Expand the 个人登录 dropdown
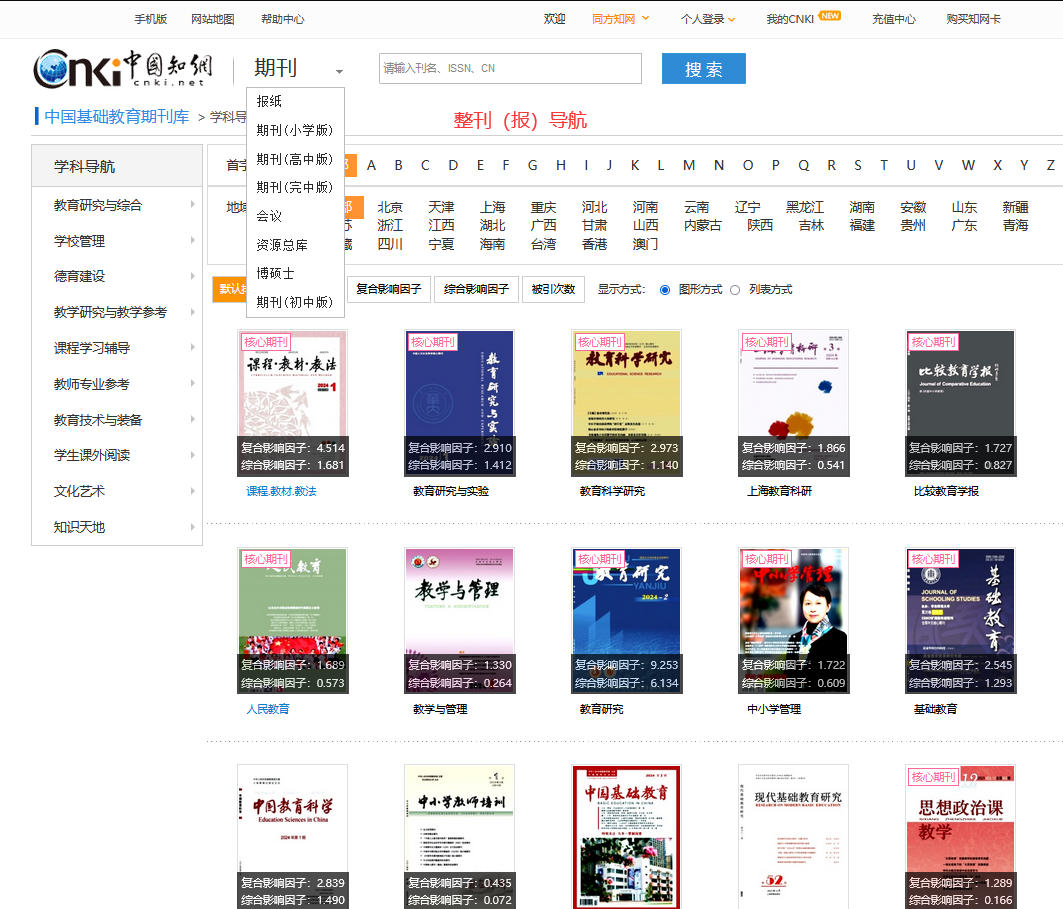 pos(708,19)
